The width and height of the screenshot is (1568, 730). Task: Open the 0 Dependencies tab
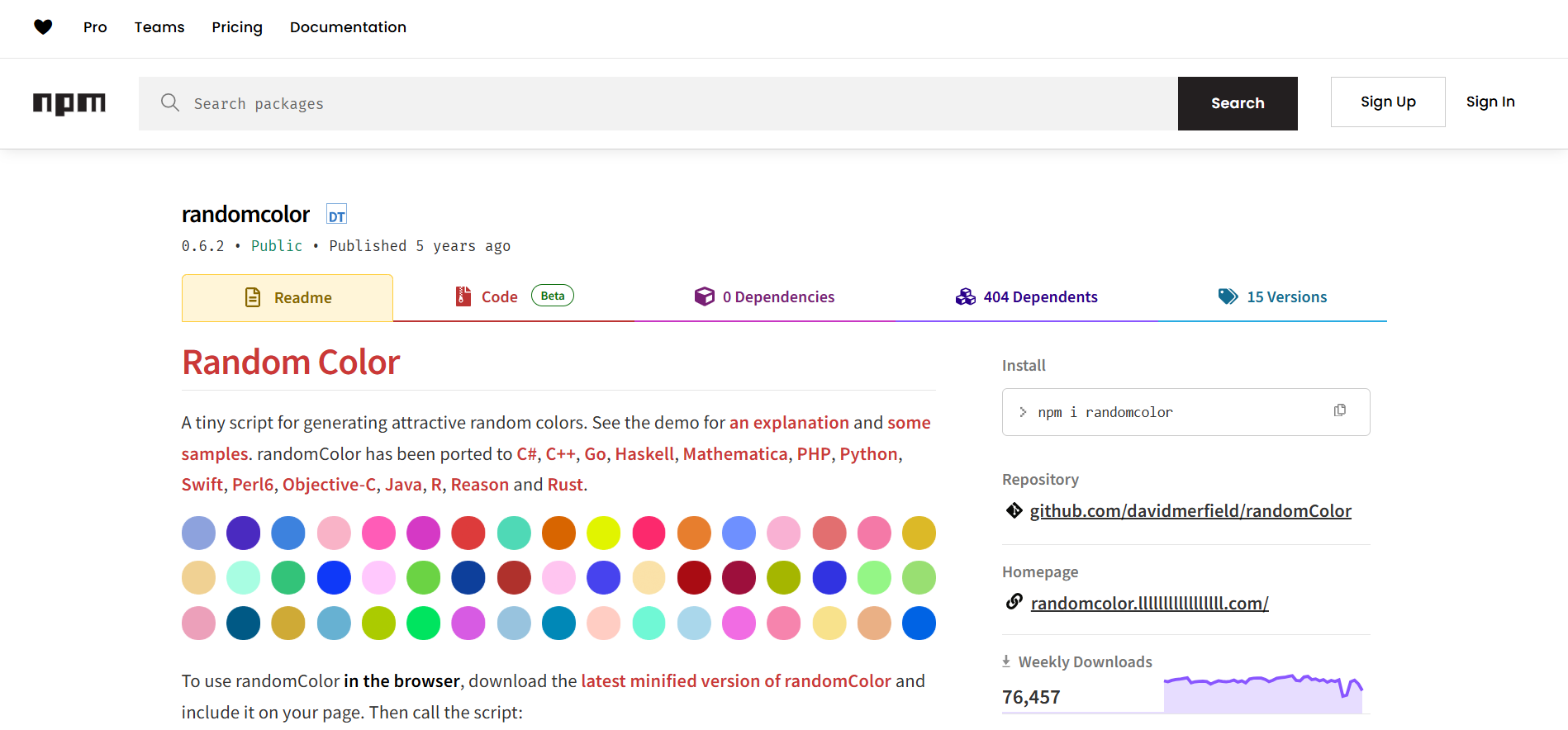tap(765, 297)
